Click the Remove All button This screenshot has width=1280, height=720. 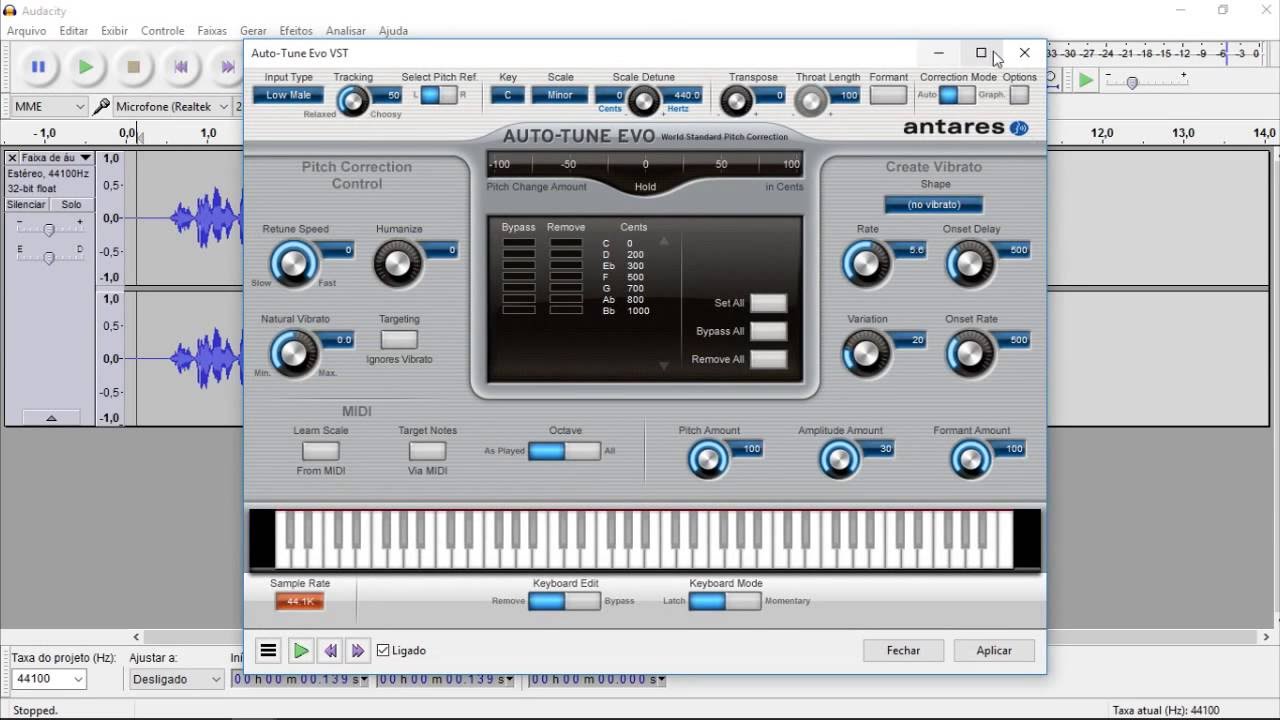pyautogui.click(x=768, y=359)
